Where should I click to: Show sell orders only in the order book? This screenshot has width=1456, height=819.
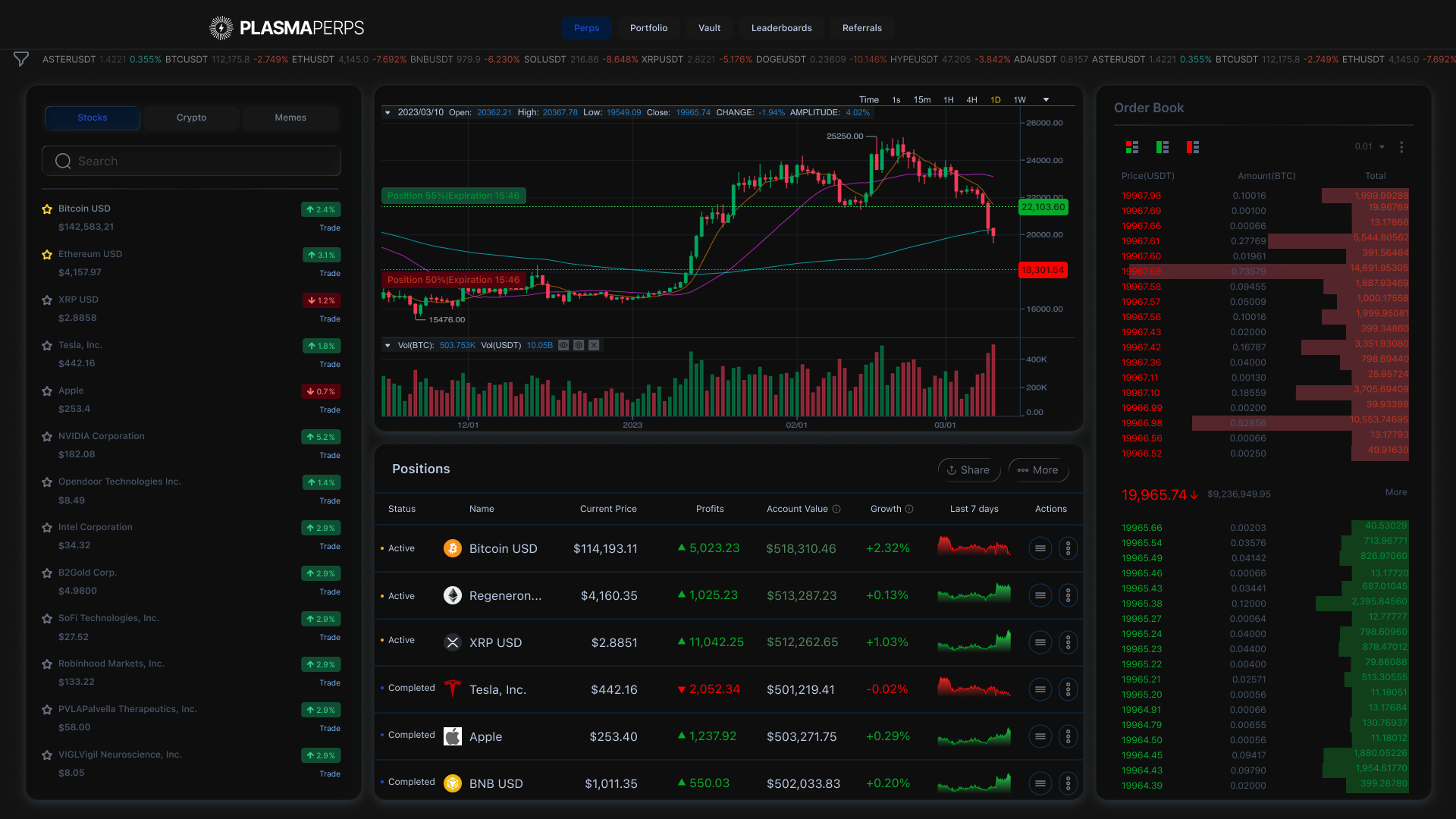click(x=1193, y=147)
